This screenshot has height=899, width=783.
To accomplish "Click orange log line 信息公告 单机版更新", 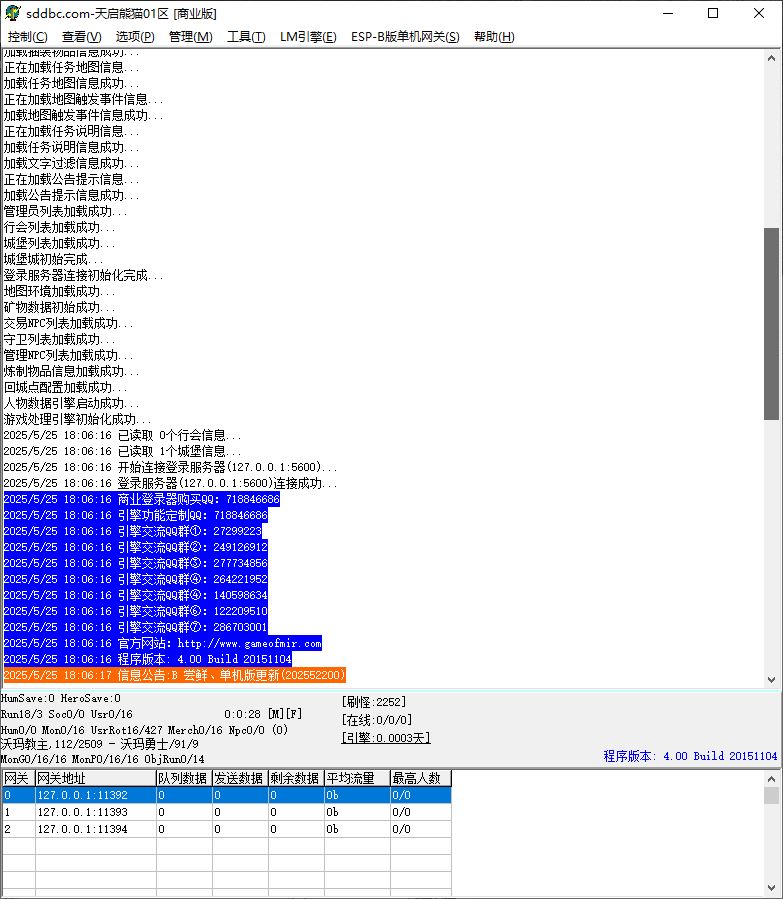I will (174, 675).
